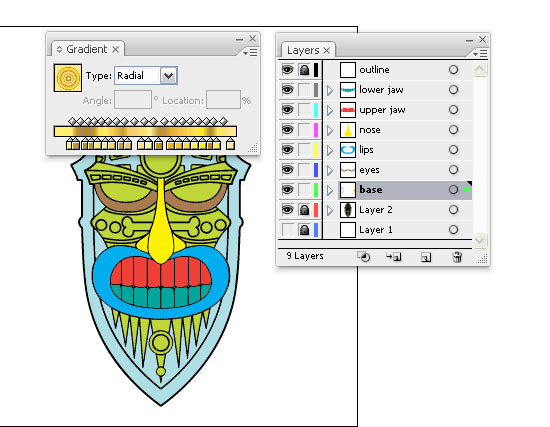The image size is (550, 427).
Task: Click the base layer green selection indicator
Action: [x=466, y=189]
